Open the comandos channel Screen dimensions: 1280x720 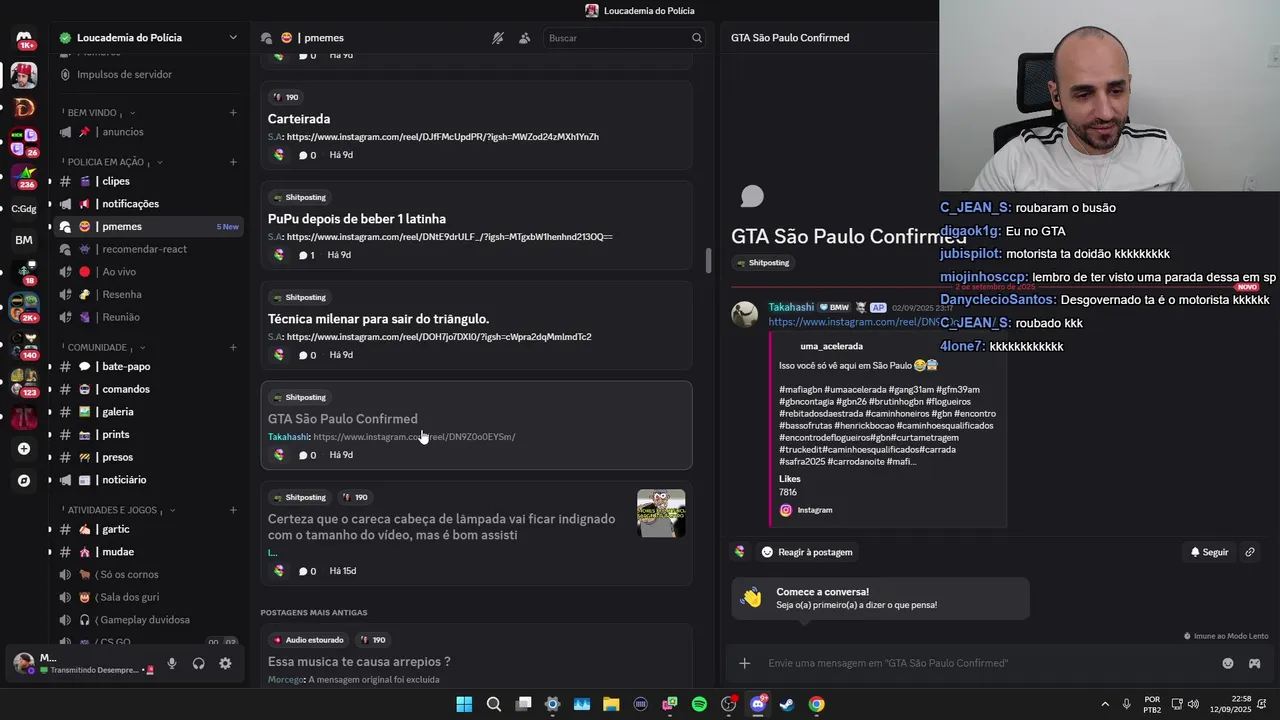click(x=149, y=389)
